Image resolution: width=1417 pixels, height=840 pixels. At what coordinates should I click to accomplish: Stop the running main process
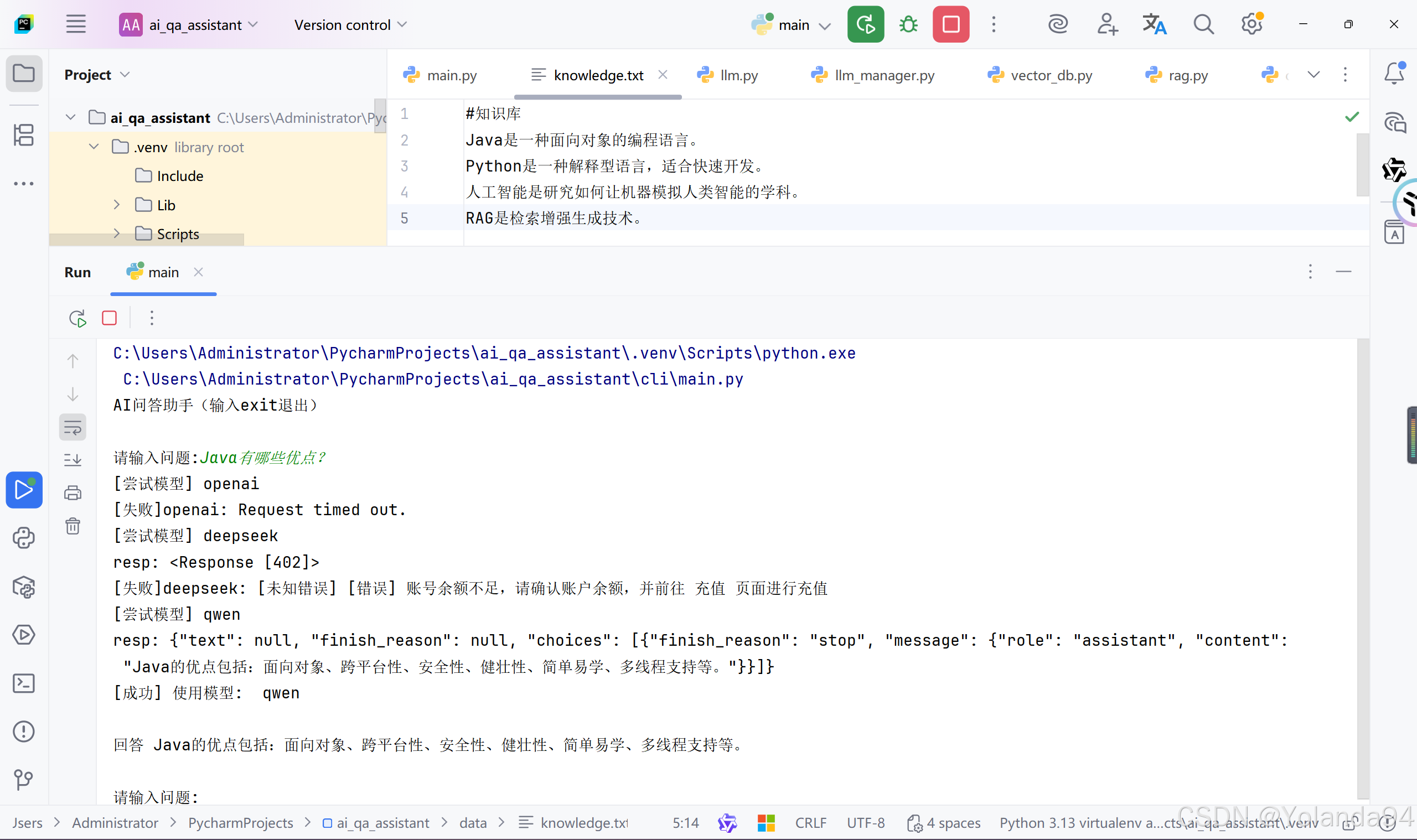click(950, 24)
